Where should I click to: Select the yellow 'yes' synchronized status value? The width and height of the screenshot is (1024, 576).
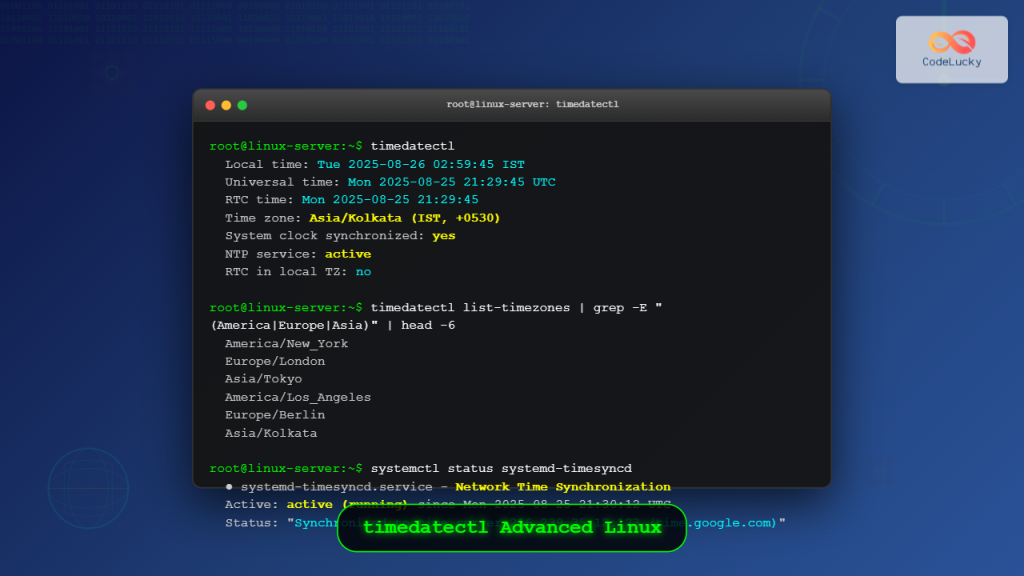point(443,235)
